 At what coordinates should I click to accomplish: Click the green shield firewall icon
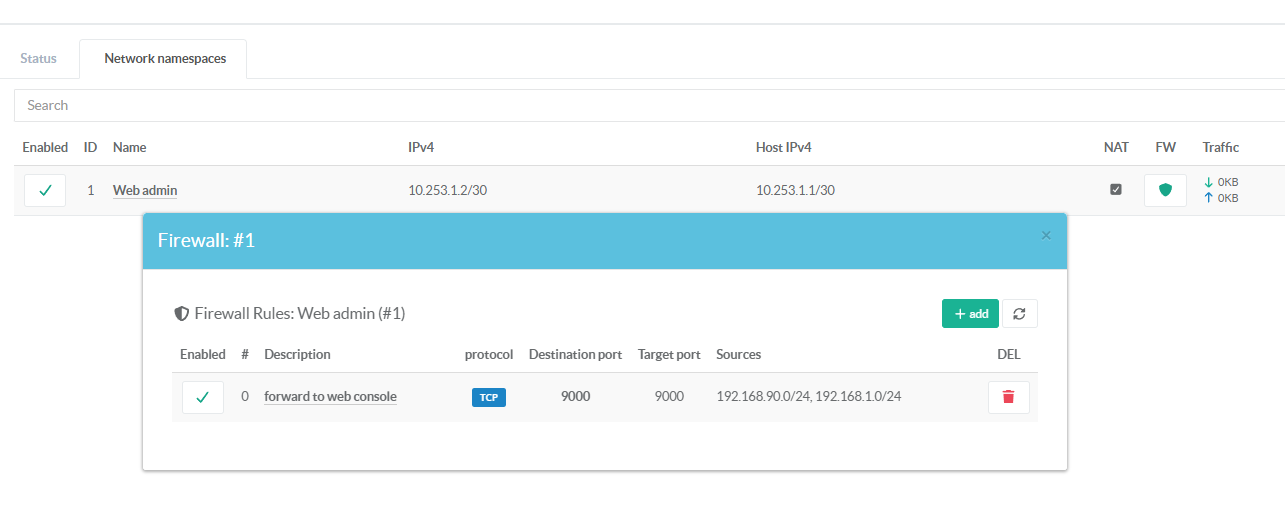1165,190
